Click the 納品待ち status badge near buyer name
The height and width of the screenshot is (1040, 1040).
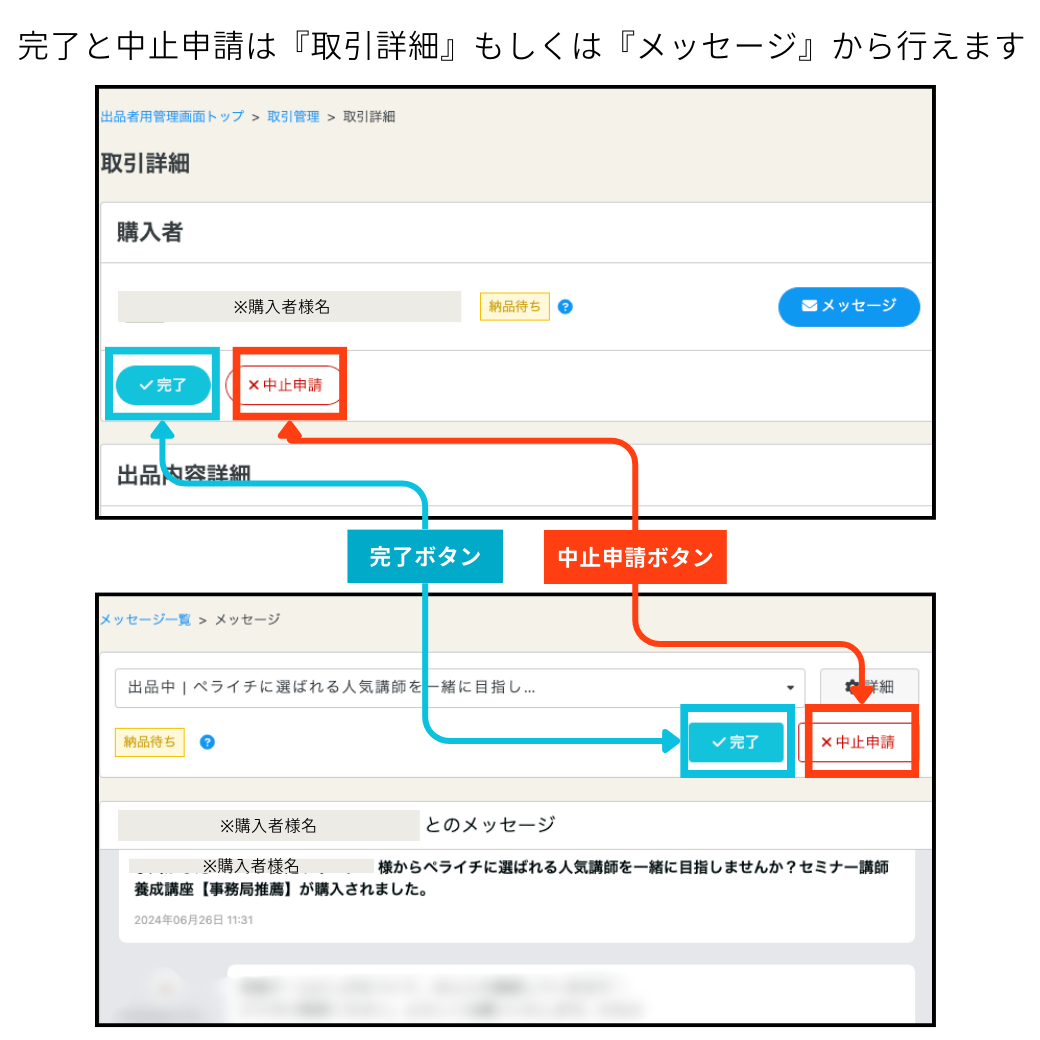tap(514, 306)
